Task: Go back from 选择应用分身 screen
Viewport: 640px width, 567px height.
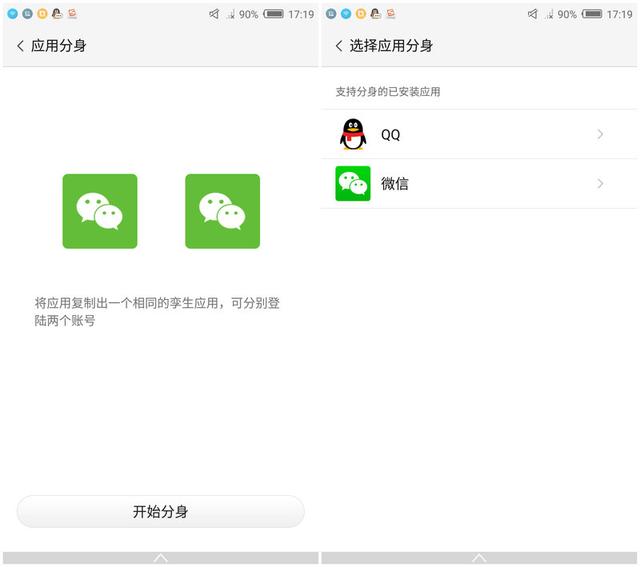Action: pos(339,46)
